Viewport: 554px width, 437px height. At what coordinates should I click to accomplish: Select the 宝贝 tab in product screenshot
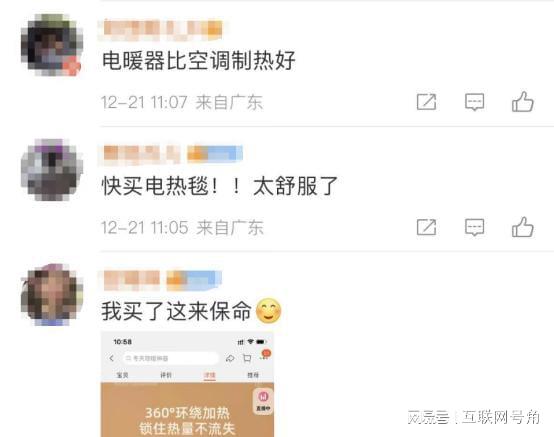coord(122,375)
